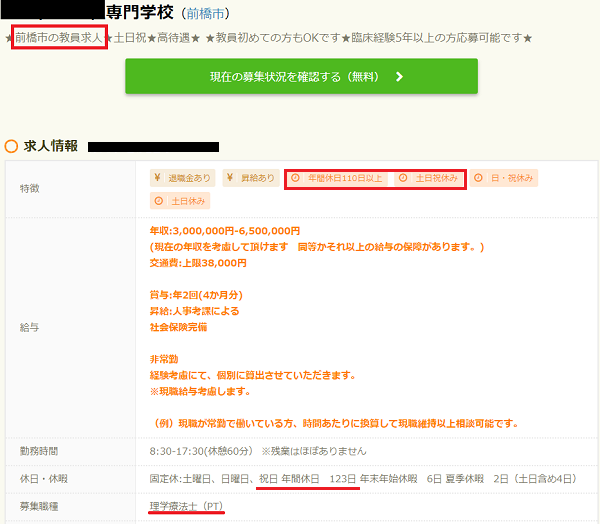Click the yen icon on the 昇給あり tag
Image resolution: width=600 pixels, height=524 pixels.
click(x=230, y=178)
